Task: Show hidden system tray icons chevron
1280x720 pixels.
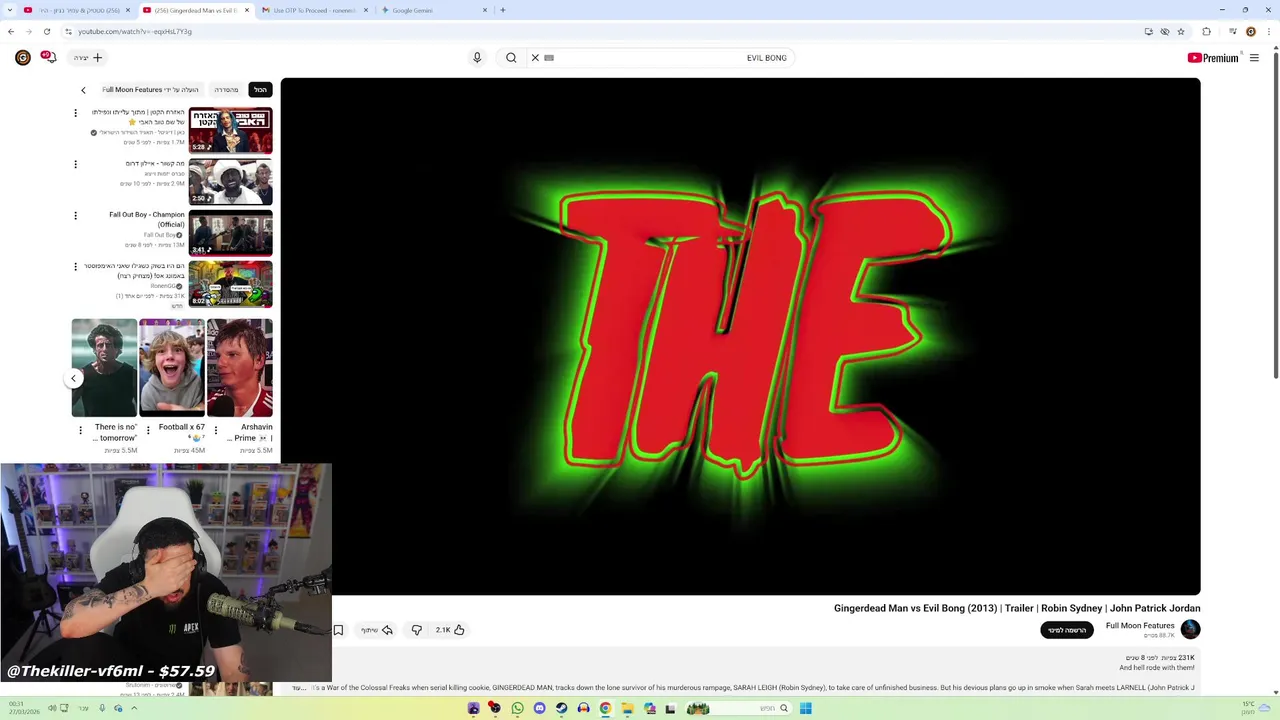Action: click(x=134, y=708)
